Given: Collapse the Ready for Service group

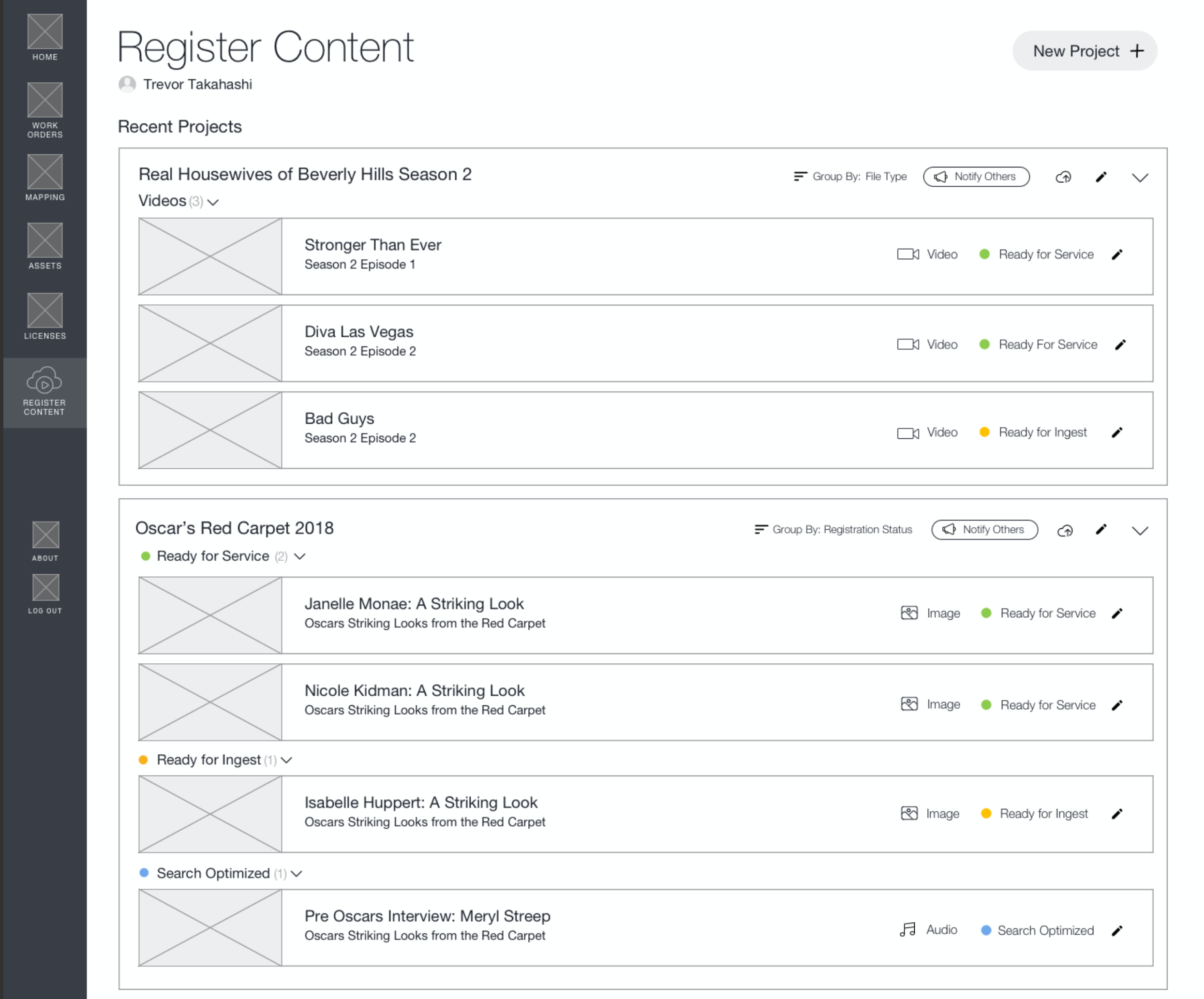Looking at the screenshot, I should pyautogui.click(x=300, y=556).
